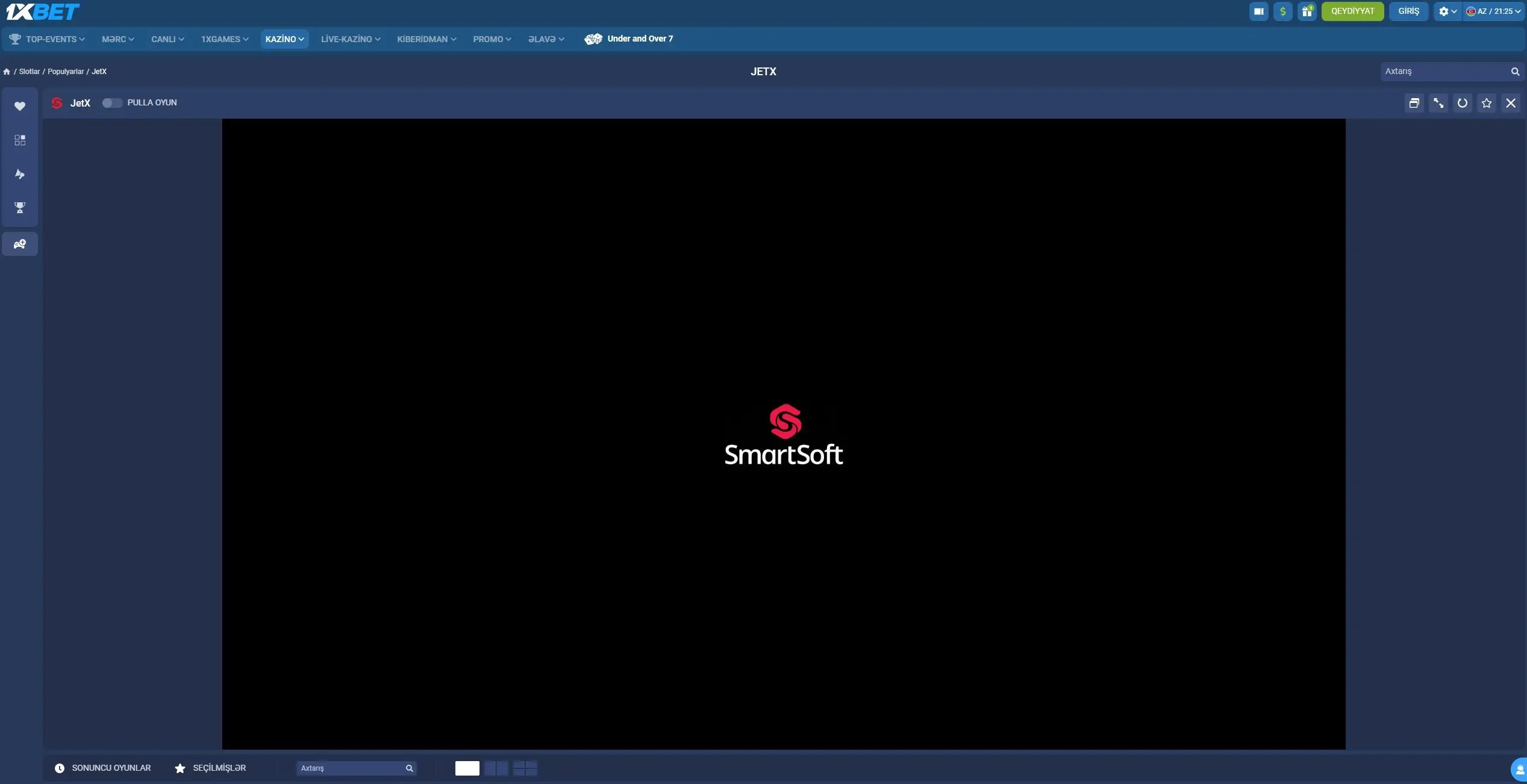Open the grid categories sidebar icon
Image resolution: width=1527 pixels, height=784 pixels.
pos(20,140)
